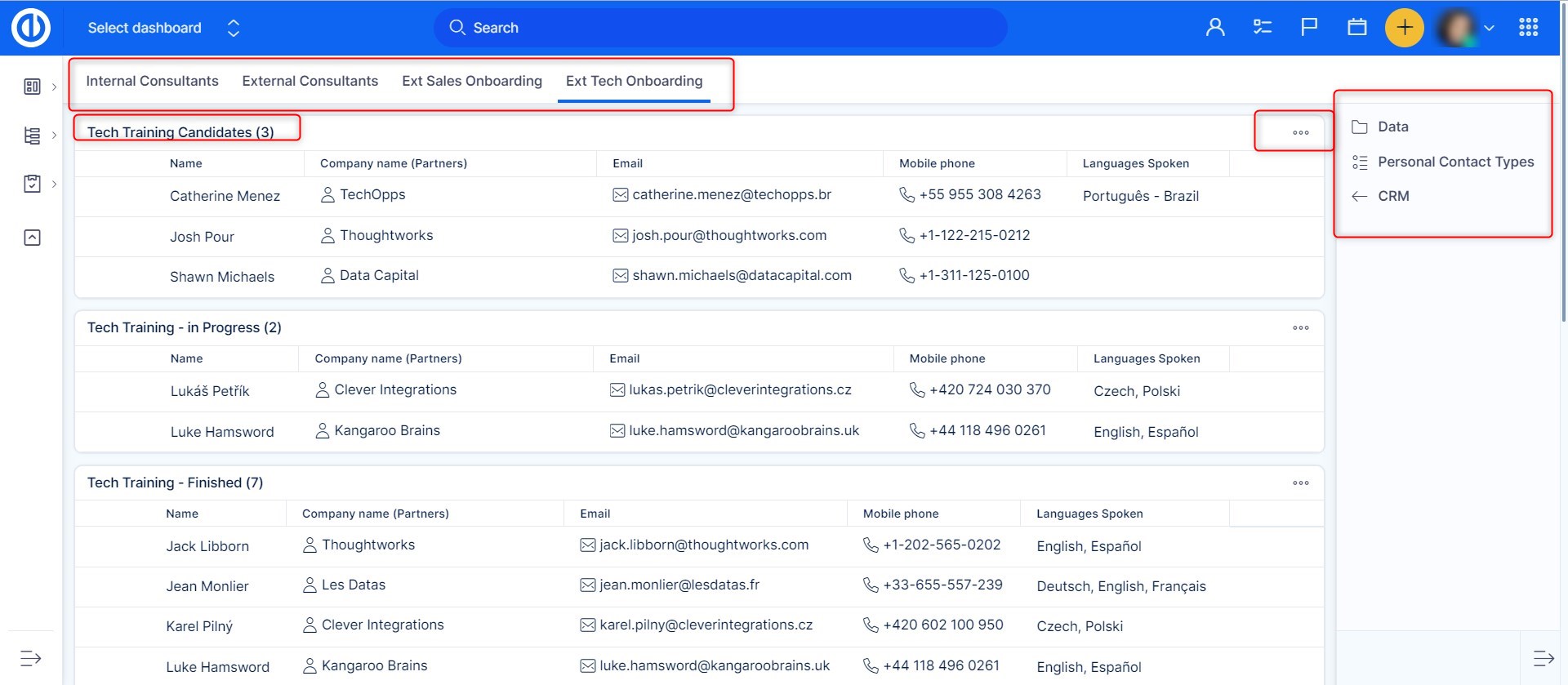Click catherine.menez@techopps.br email link

click(731, 195)
